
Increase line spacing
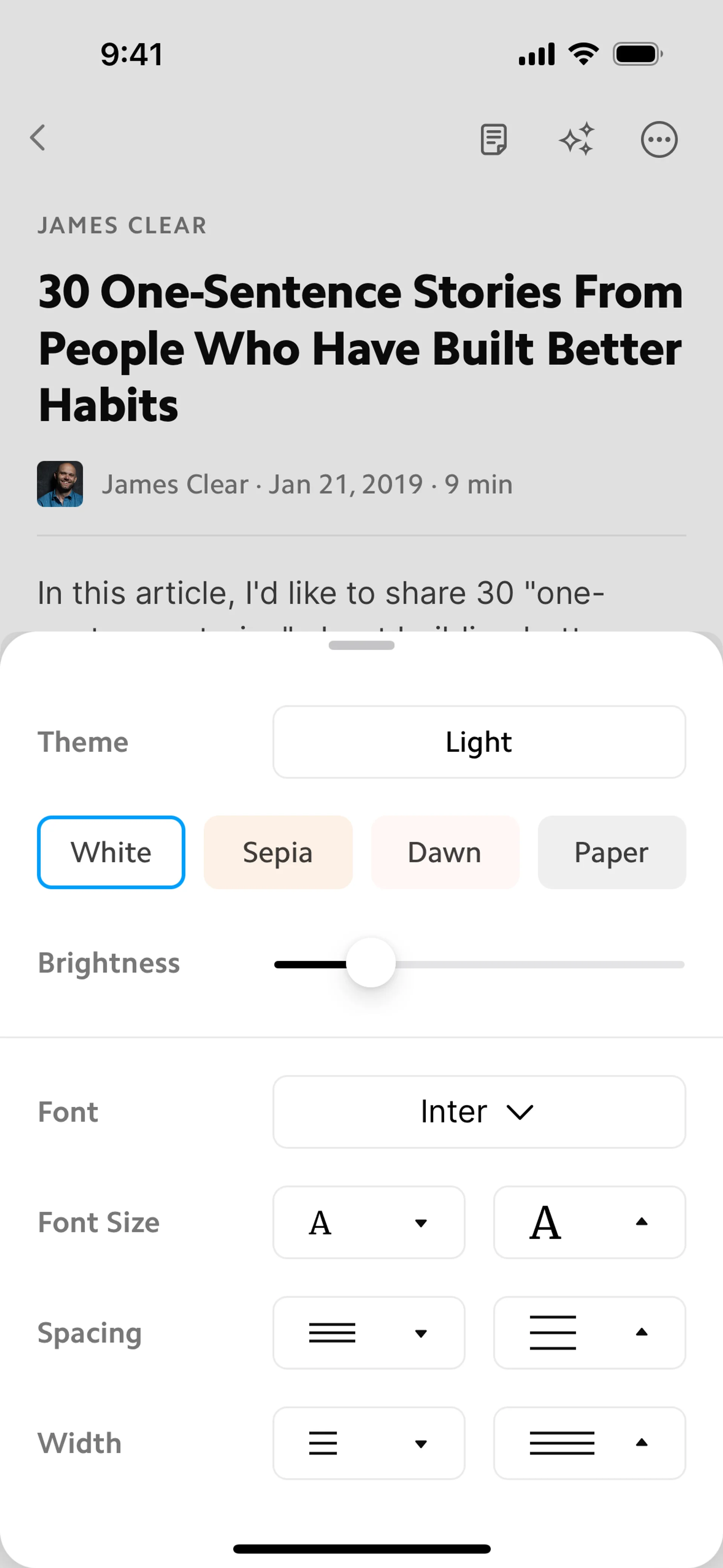589,1333
